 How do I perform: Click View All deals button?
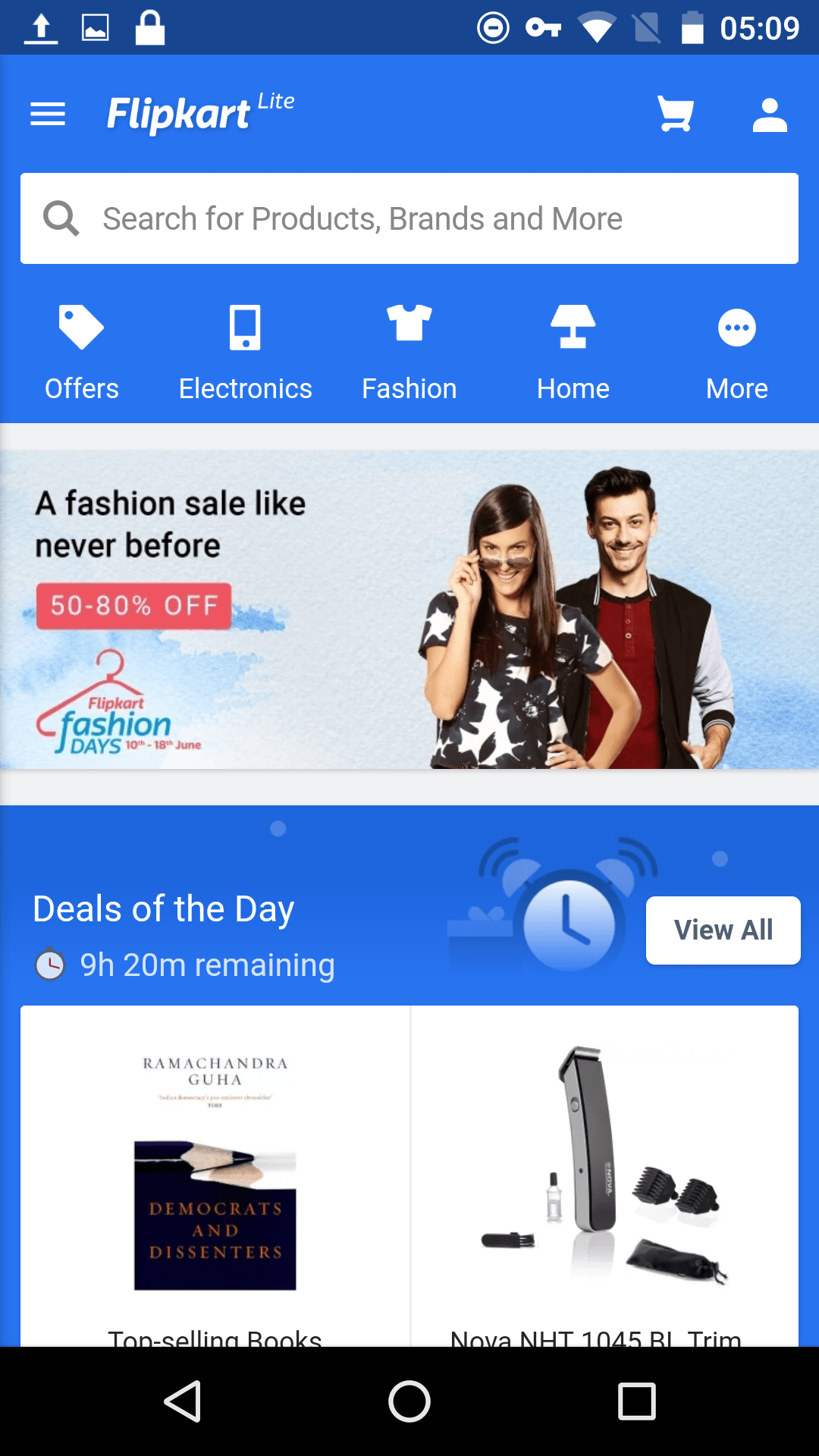723,930
